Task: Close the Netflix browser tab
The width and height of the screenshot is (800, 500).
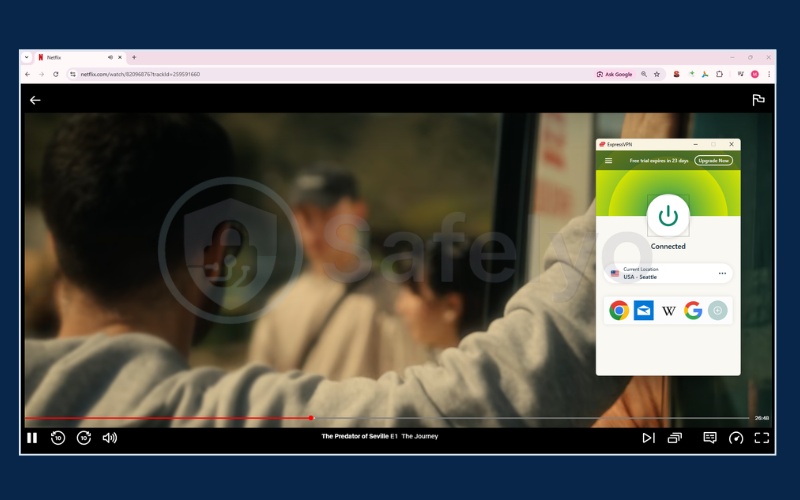Action: 120,57
